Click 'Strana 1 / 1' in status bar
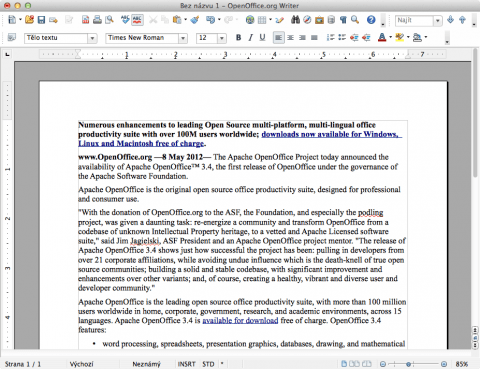The image size is (480, 369). click(x=23, y=364)
